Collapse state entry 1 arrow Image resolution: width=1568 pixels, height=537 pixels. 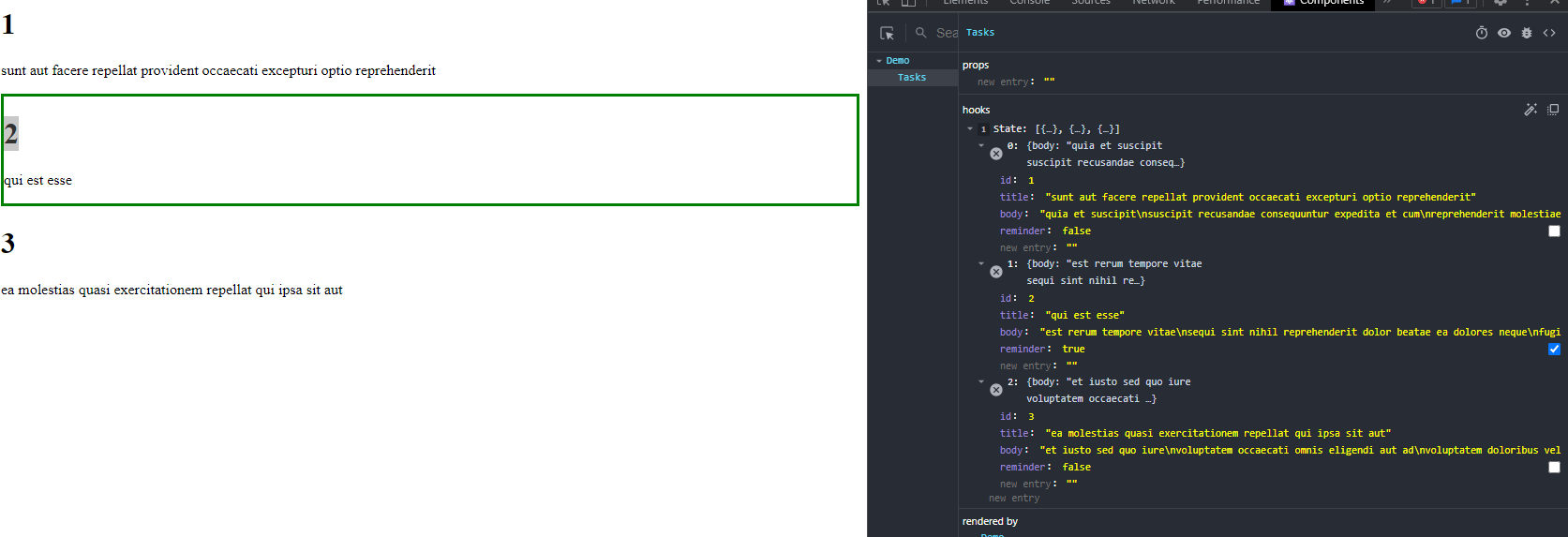click(981, 263)
